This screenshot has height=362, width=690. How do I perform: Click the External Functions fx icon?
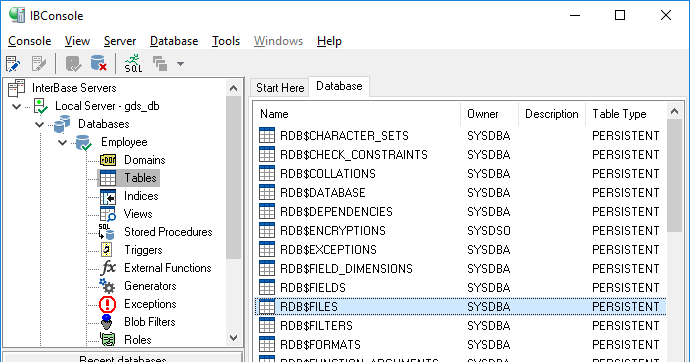[x=108, y=267]
